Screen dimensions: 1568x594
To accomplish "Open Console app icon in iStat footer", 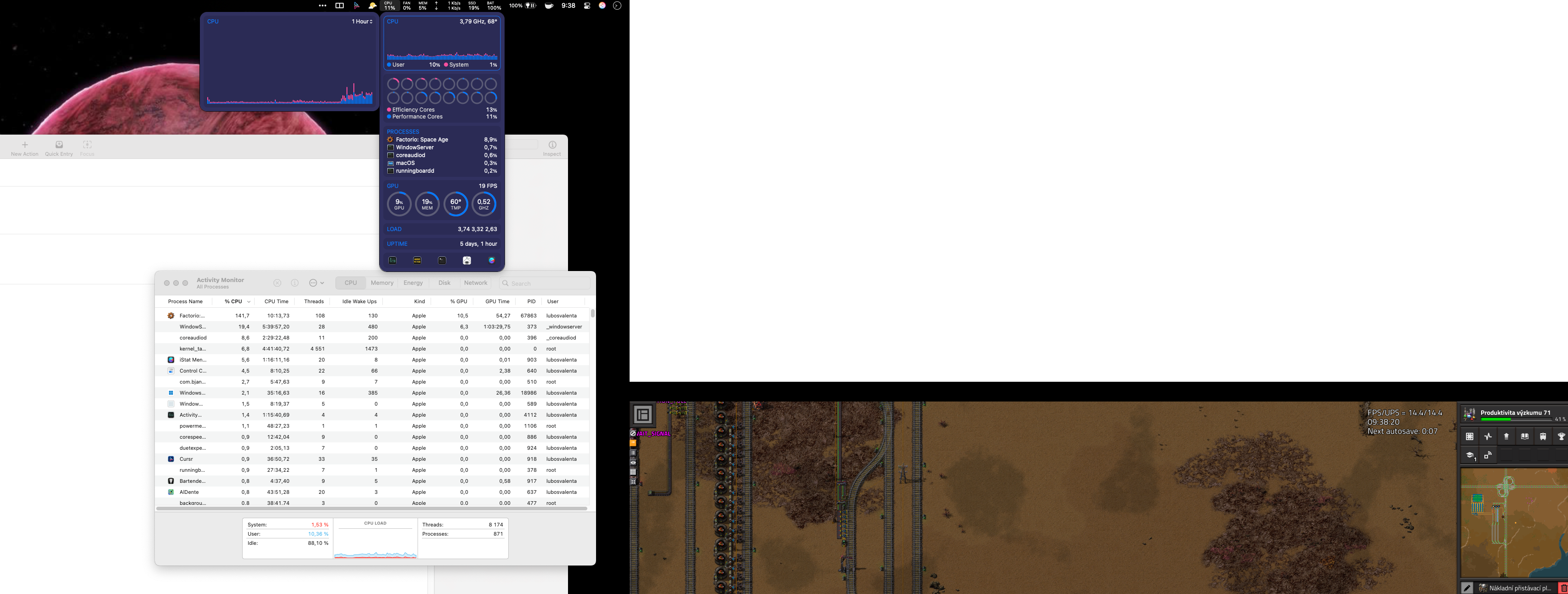I will (x=417, y=260).
